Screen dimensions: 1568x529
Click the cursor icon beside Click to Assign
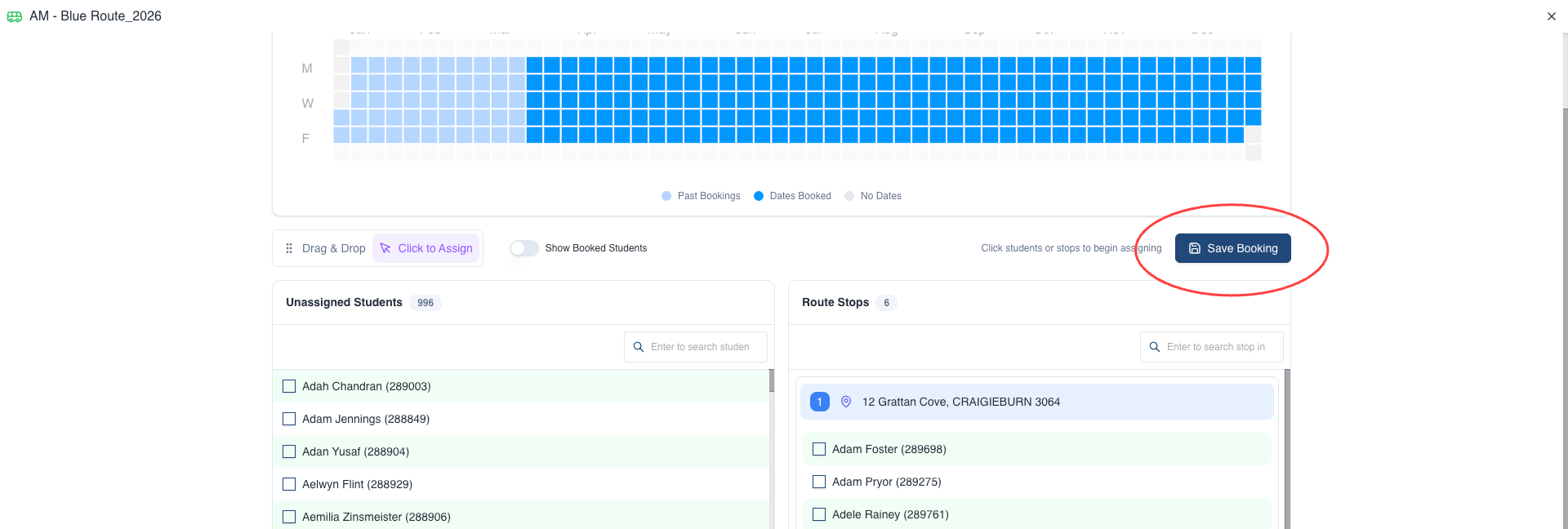click(385, 248)
